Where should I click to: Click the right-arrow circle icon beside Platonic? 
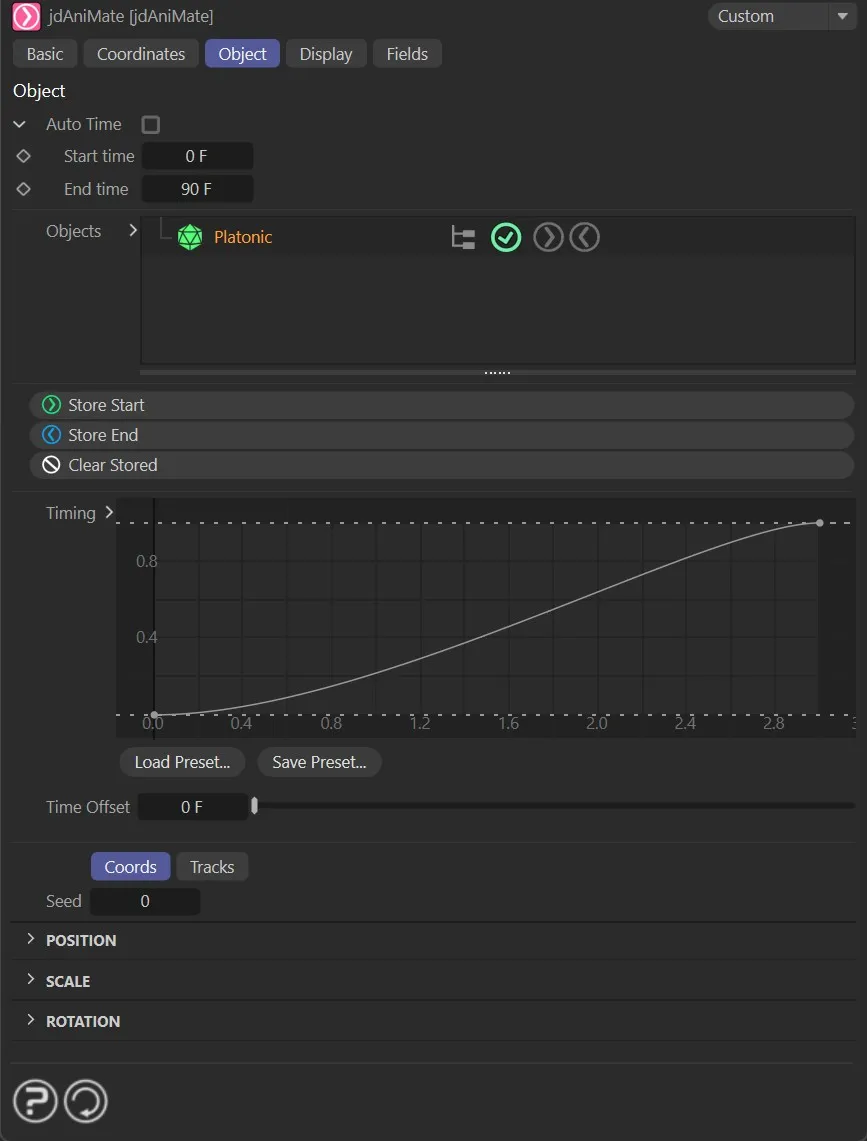coord(548,238)
